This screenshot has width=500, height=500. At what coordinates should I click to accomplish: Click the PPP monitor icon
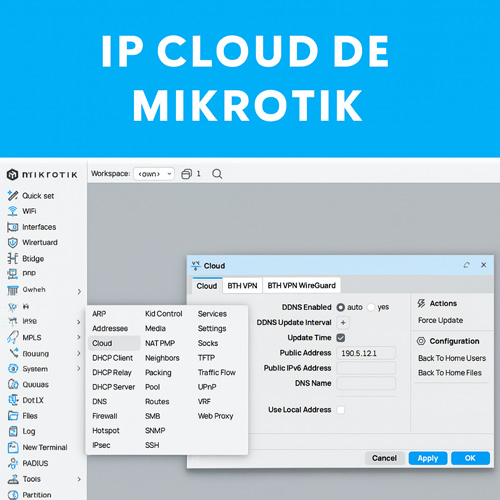13,274
